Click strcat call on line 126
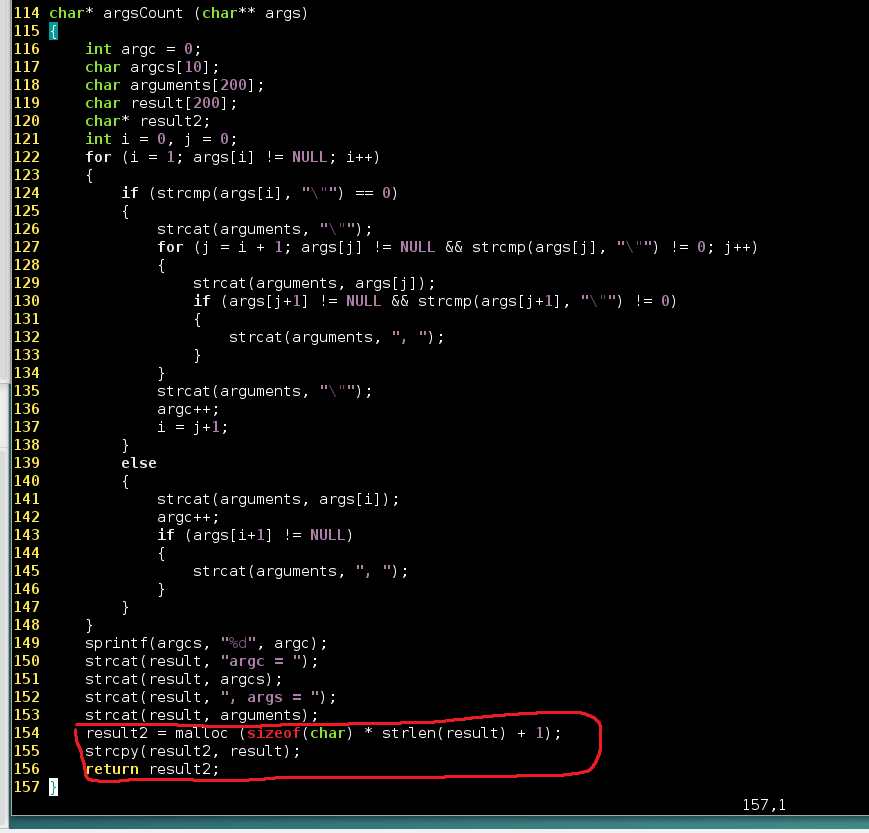 [264, 229]
